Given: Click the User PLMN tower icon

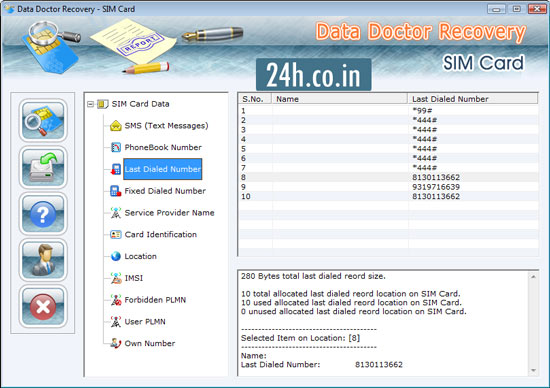Looking at the screenshot, I should (x=116, y=321).
